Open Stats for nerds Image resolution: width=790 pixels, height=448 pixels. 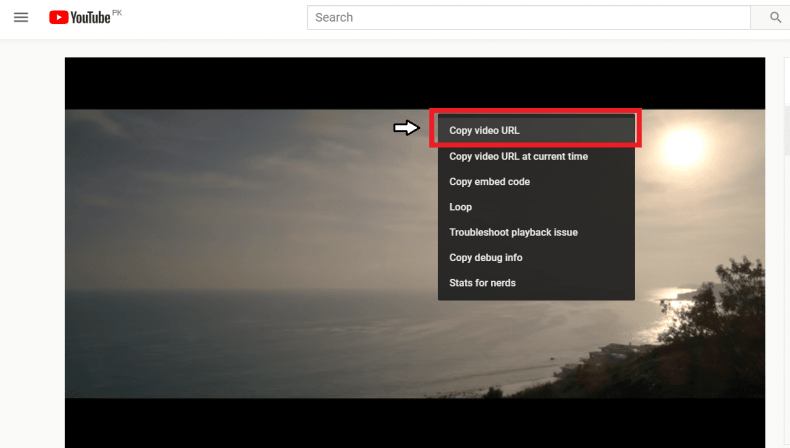tap(536, 283)
